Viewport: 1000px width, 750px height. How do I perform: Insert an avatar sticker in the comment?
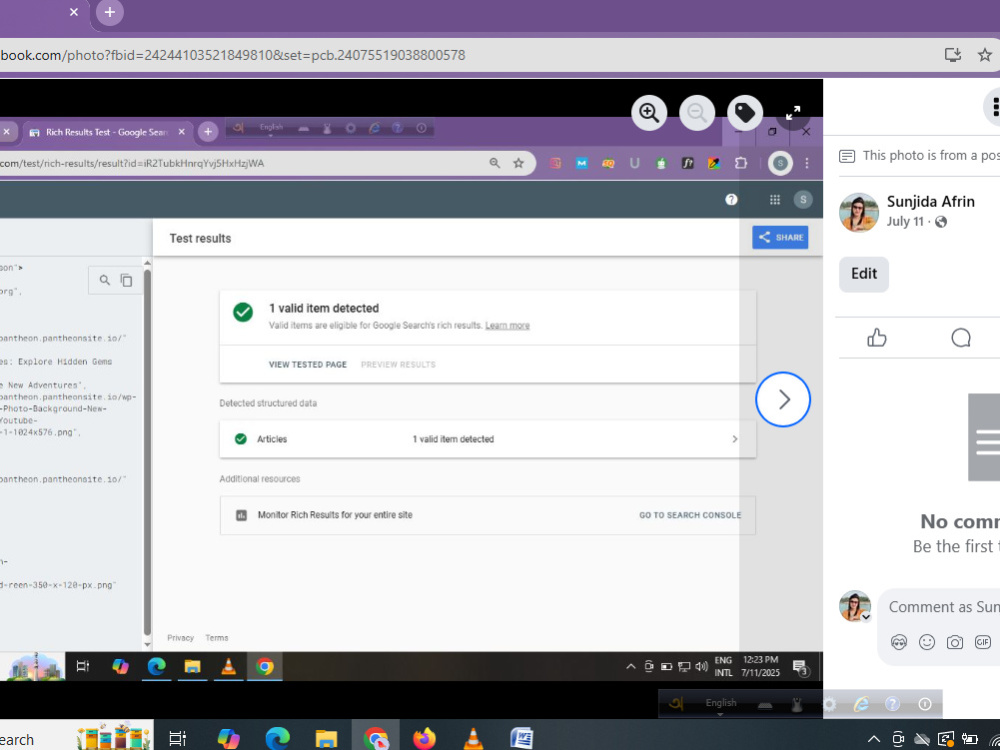(899, 642)
